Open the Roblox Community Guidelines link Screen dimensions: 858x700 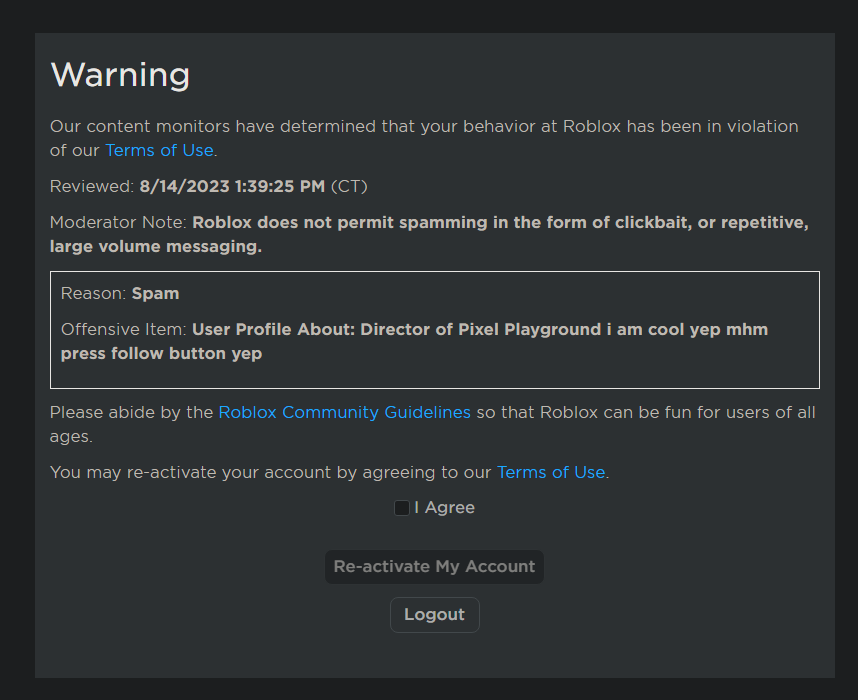point(344,412)
